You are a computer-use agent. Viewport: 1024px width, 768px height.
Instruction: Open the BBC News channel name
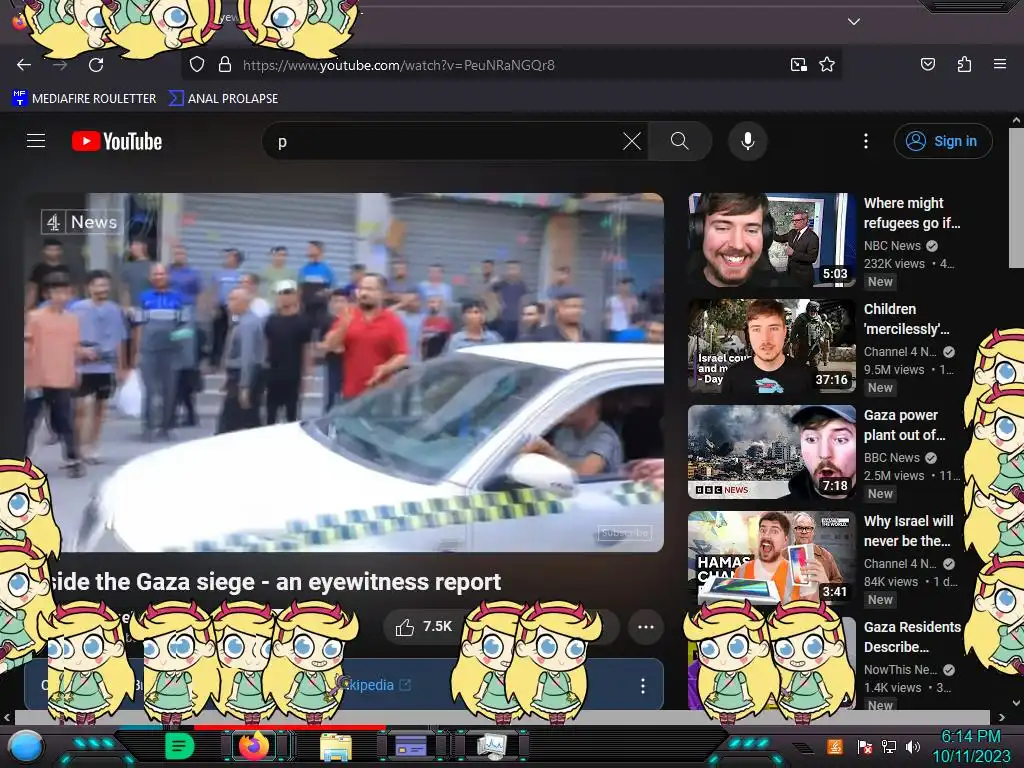891,458
